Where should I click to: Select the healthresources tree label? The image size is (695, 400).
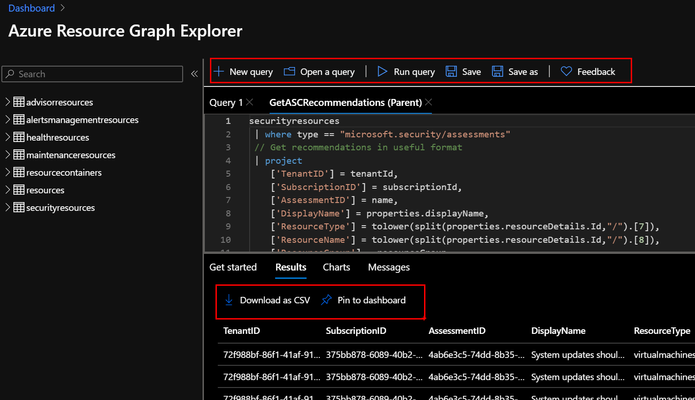(x=58, y=137)
